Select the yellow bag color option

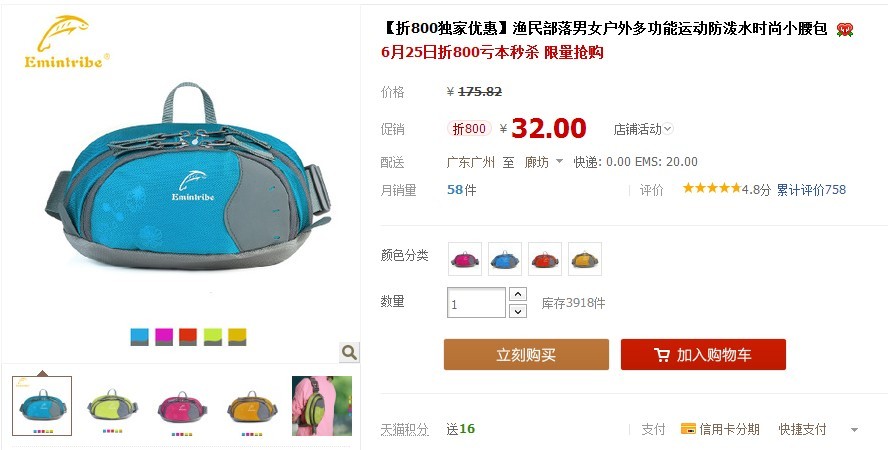pyautogui.click(x=585, y=259)
